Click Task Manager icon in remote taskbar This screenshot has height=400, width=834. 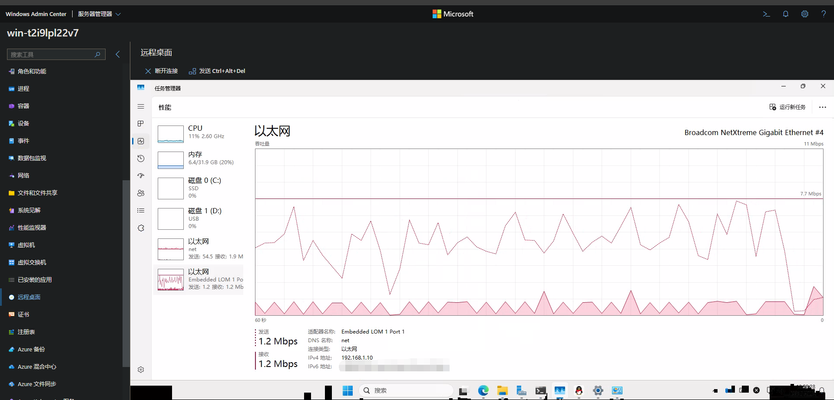[560, 390]
